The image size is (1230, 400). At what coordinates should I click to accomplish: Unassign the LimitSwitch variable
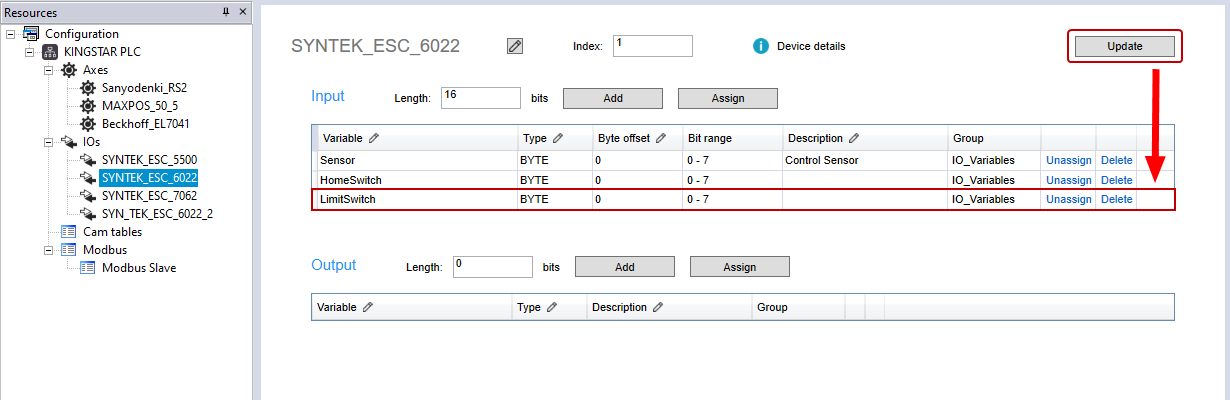point(1068,199)
